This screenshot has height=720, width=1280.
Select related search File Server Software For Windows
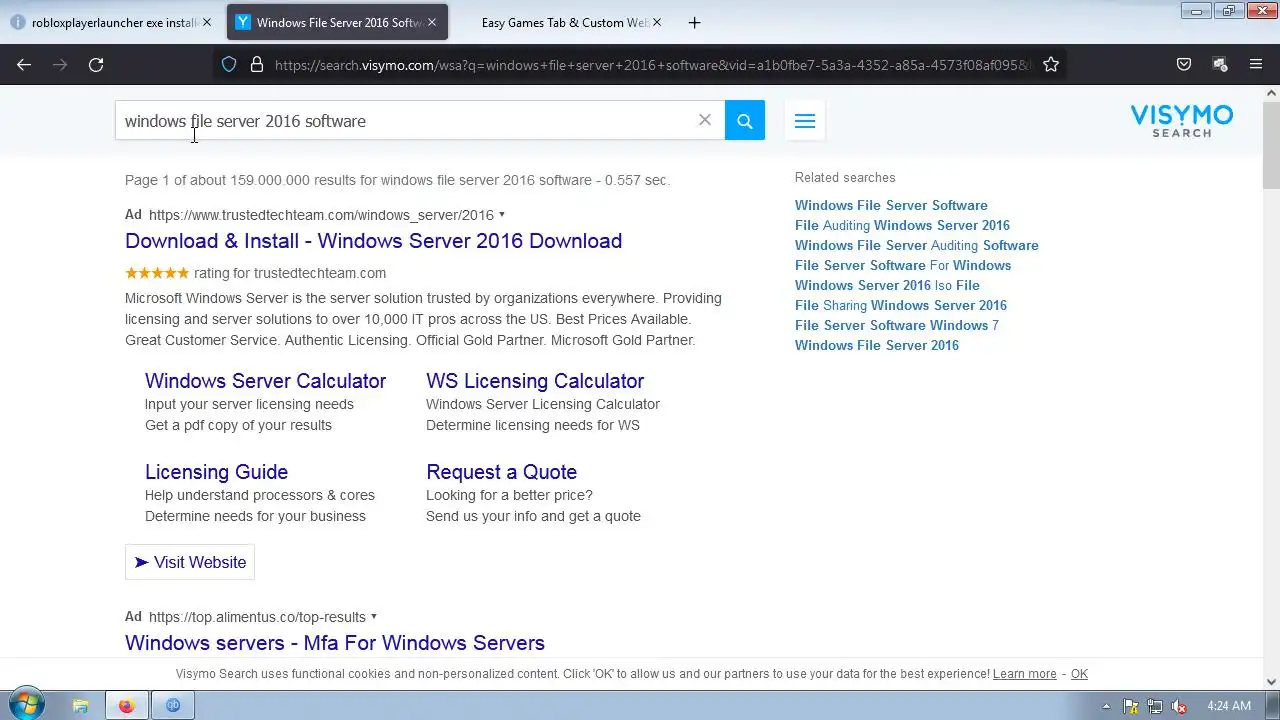[903, 265]
